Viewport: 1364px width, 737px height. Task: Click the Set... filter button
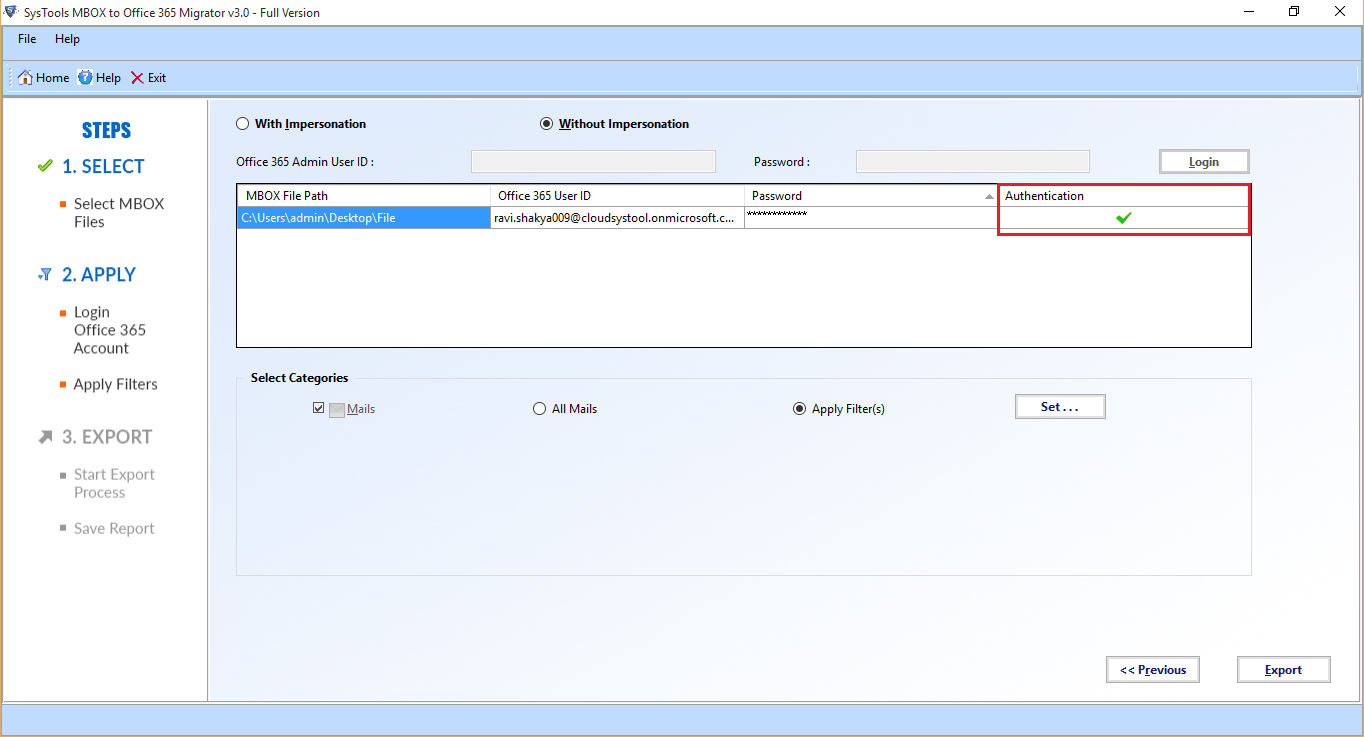click(x=1060, y=407)
